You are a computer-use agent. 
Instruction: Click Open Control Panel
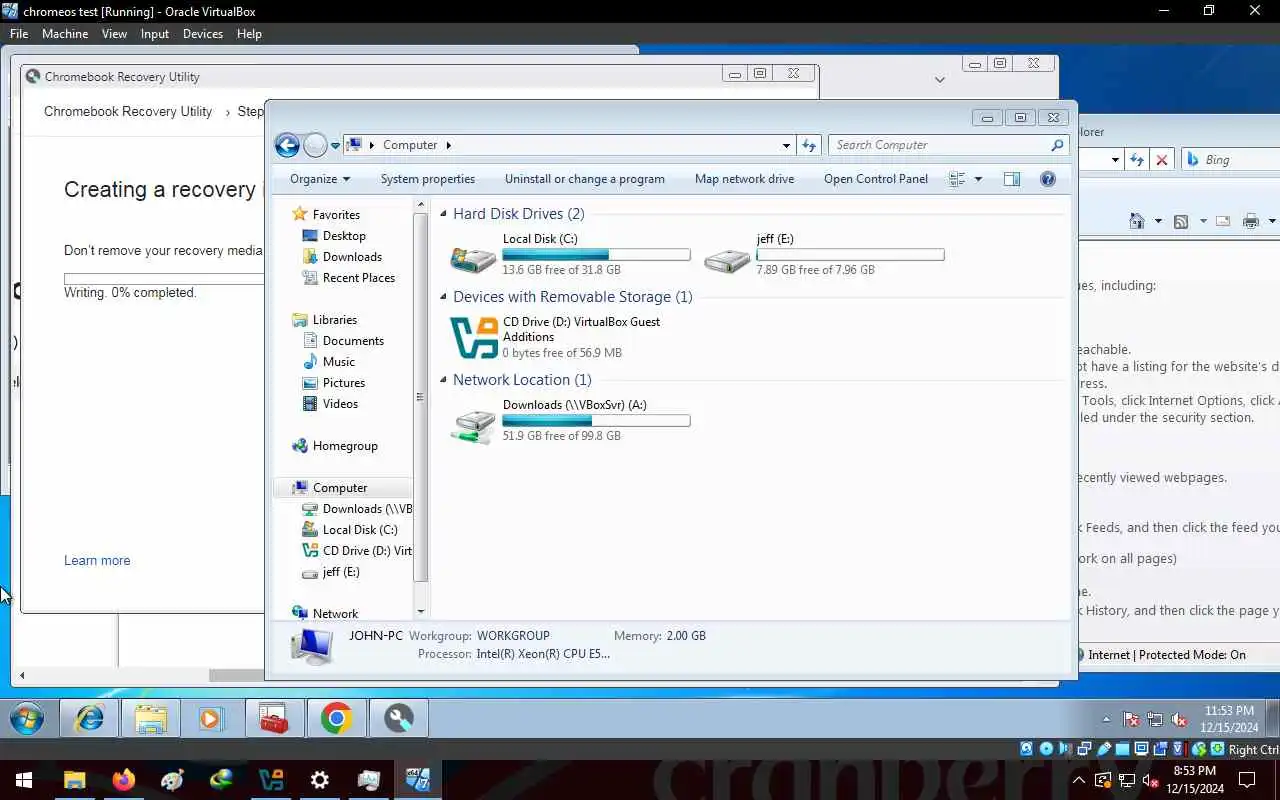pyautogui.click(x=876, y=179)
